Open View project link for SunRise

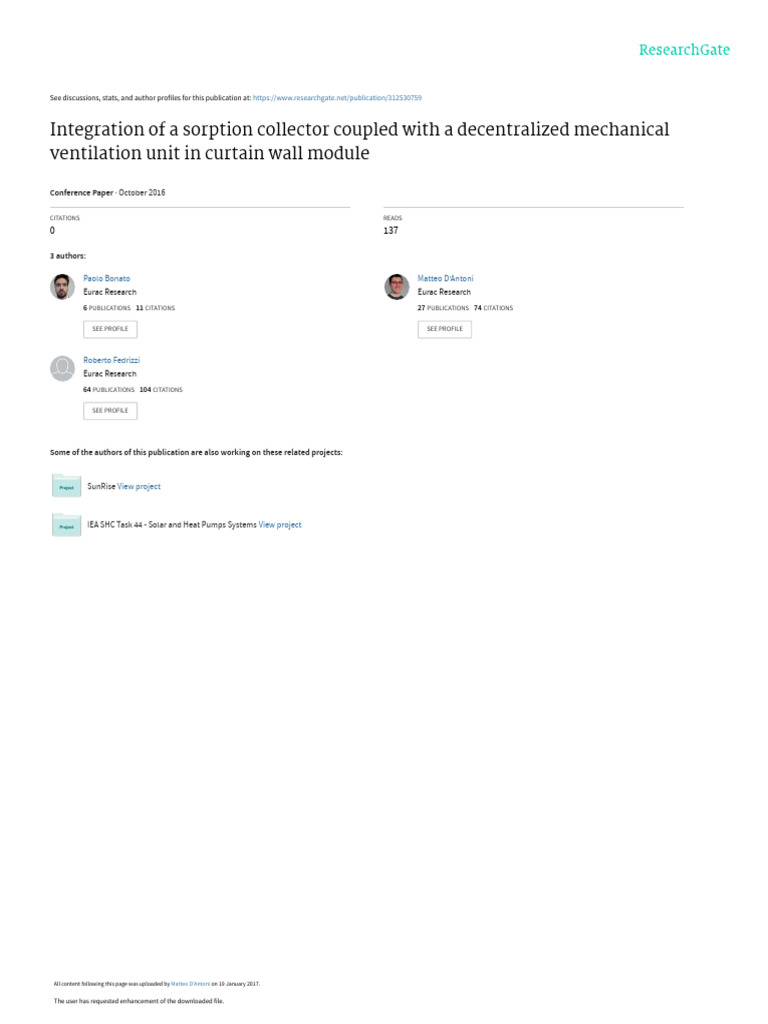coord(138,487)
